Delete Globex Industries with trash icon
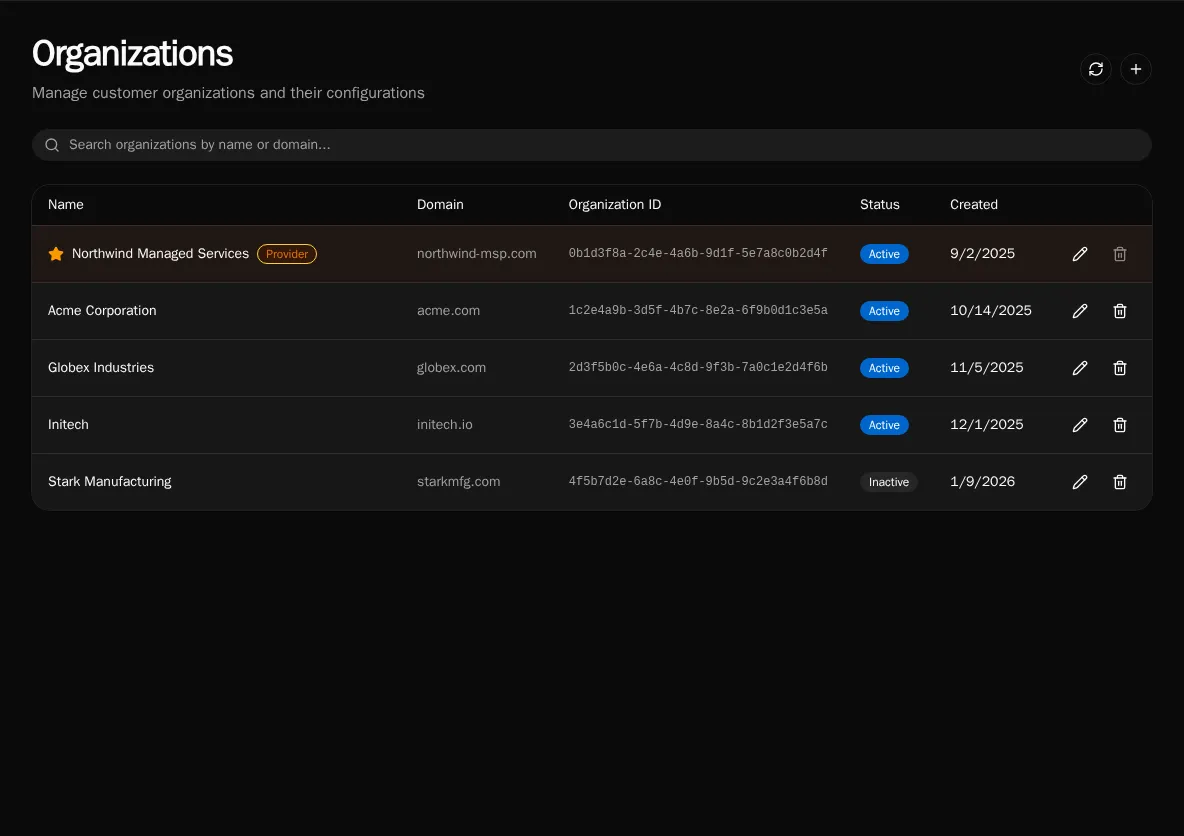Screen dimensions: 1184x836 tap(1120, 368)
